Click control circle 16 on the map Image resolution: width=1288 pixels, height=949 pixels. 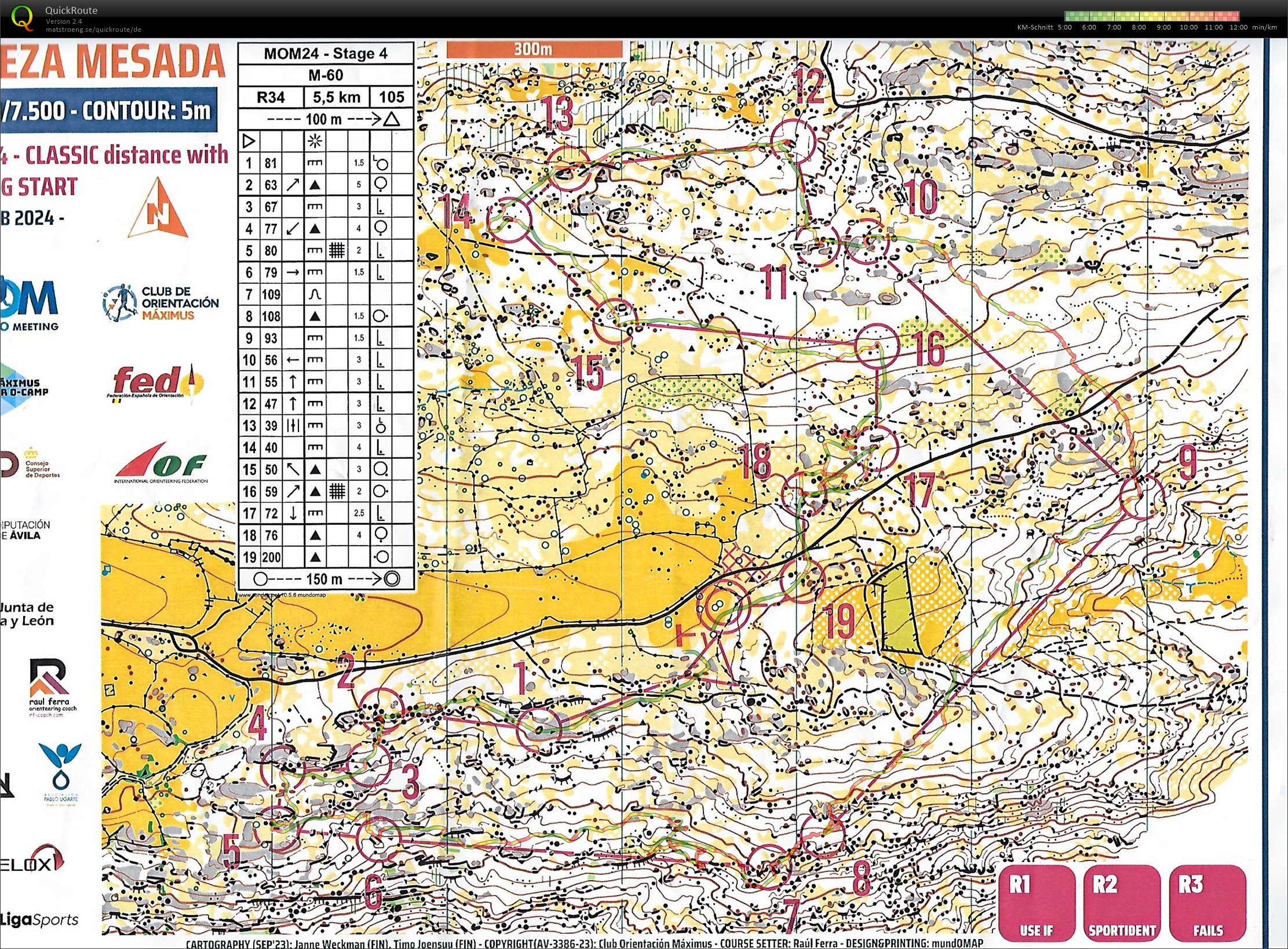coord(877,345)
